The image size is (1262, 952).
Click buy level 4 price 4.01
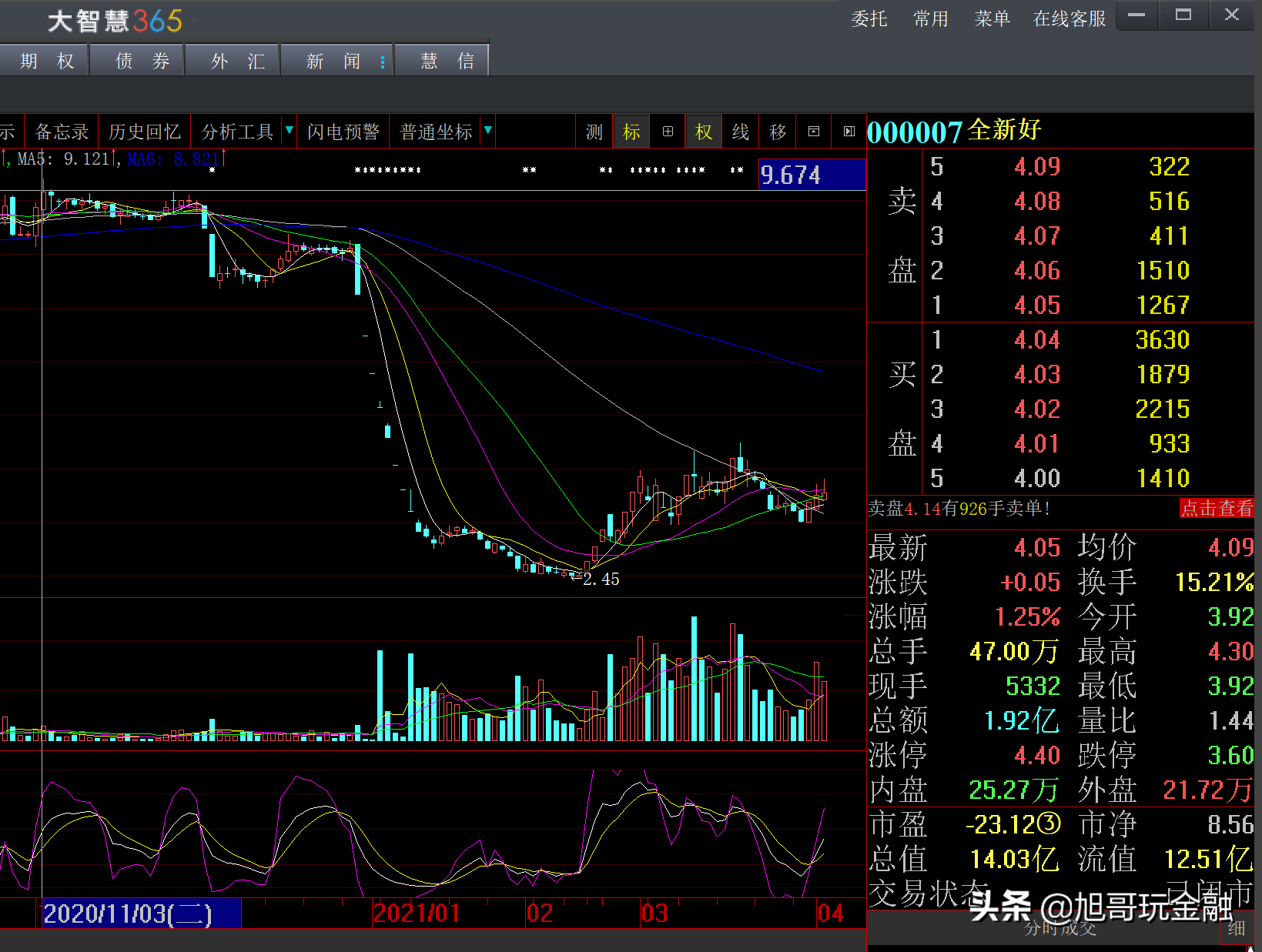pyautogui.click(x=1037, y=444)
